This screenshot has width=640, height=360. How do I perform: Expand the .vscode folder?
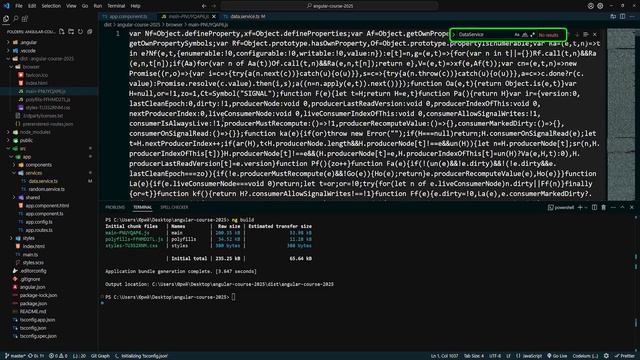28,51
